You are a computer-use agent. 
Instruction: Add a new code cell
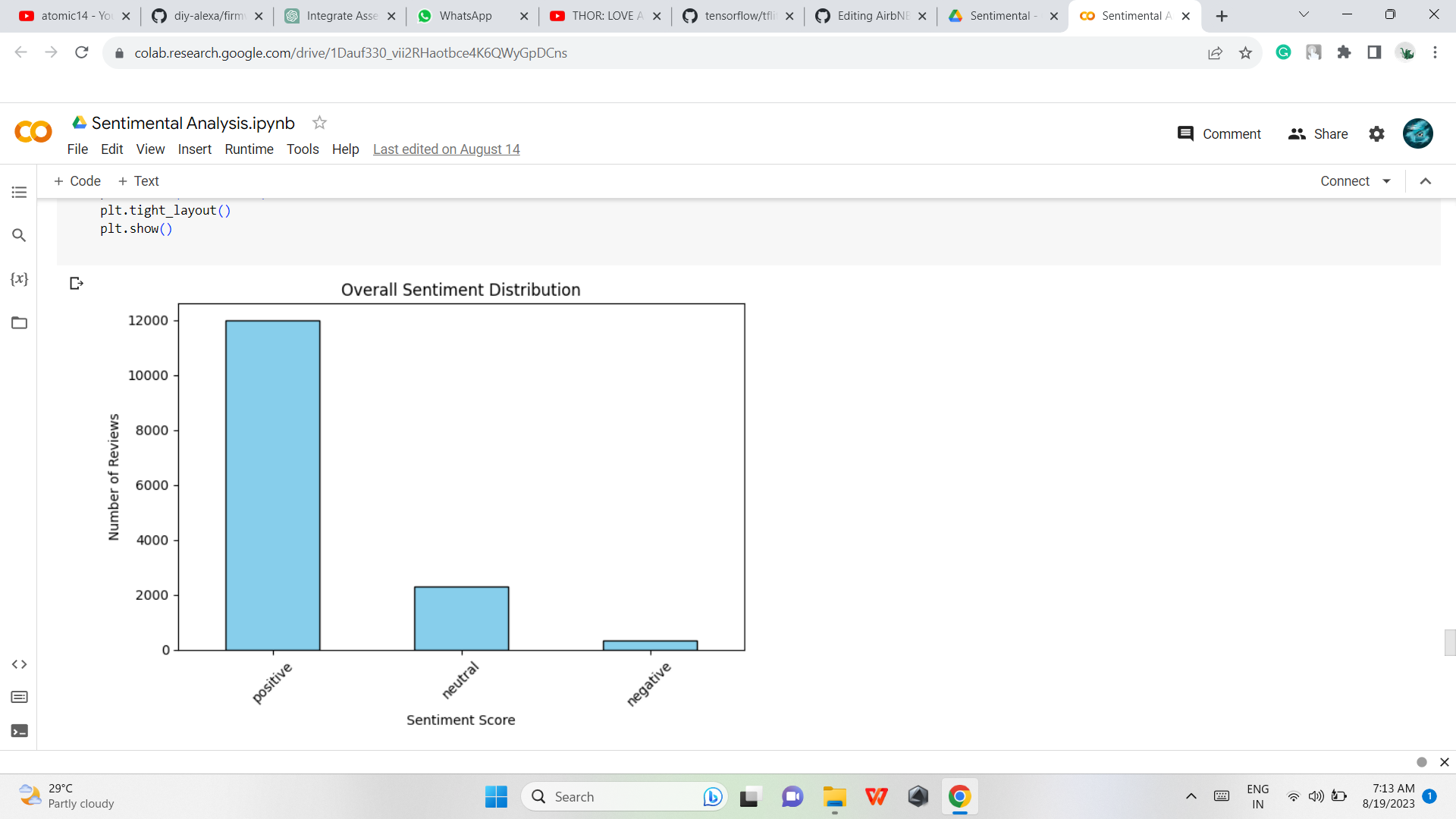point(77,180)
